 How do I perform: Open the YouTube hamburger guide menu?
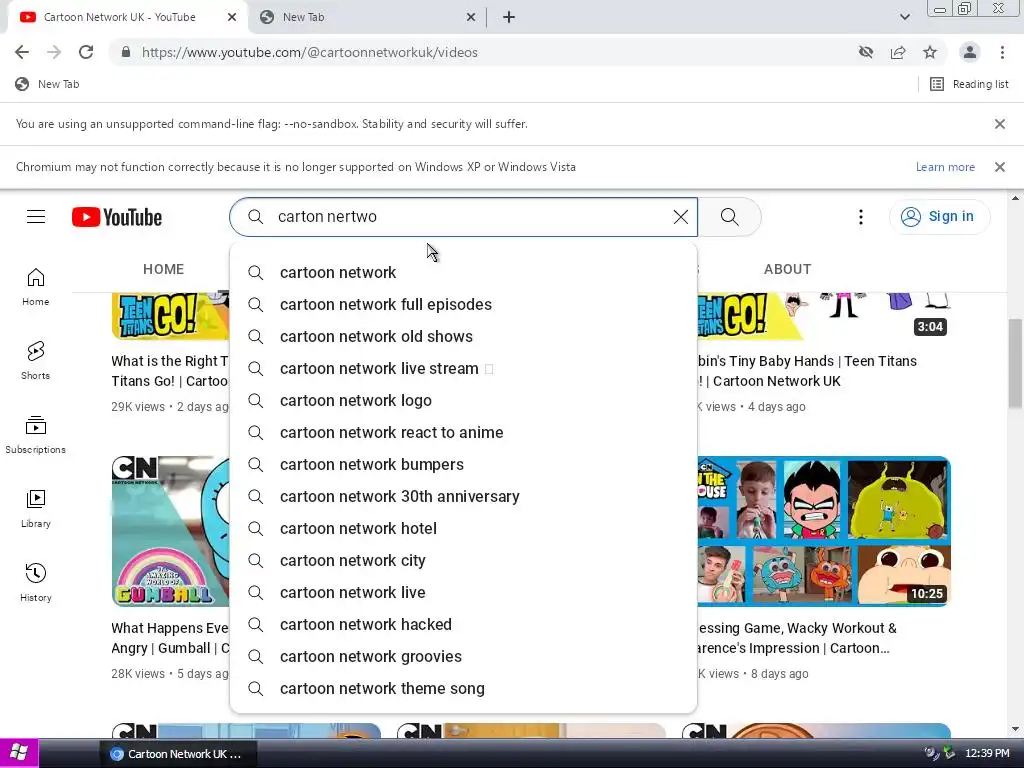click(x=36, y=216)
